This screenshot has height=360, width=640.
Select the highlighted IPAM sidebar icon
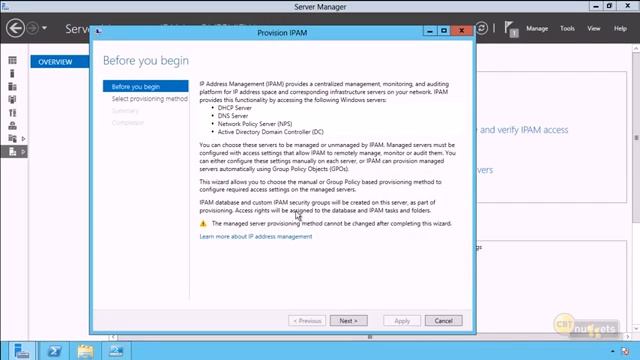click(x=13, y=152)
